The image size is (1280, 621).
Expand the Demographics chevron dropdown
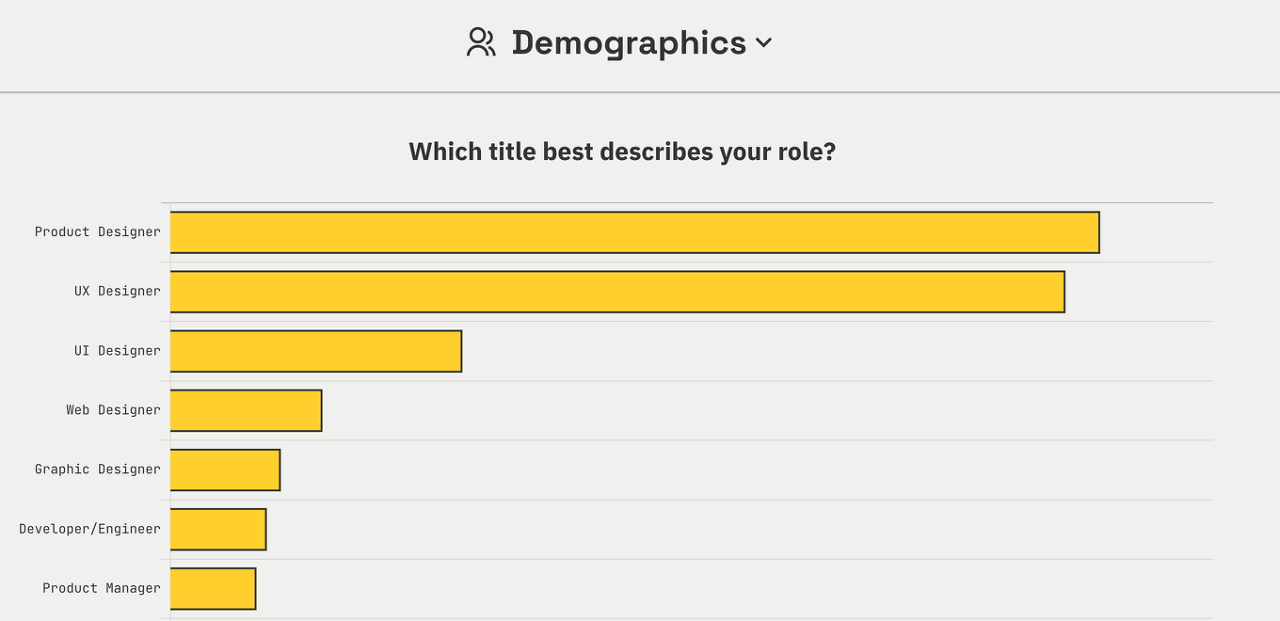[x=764, y=43]
